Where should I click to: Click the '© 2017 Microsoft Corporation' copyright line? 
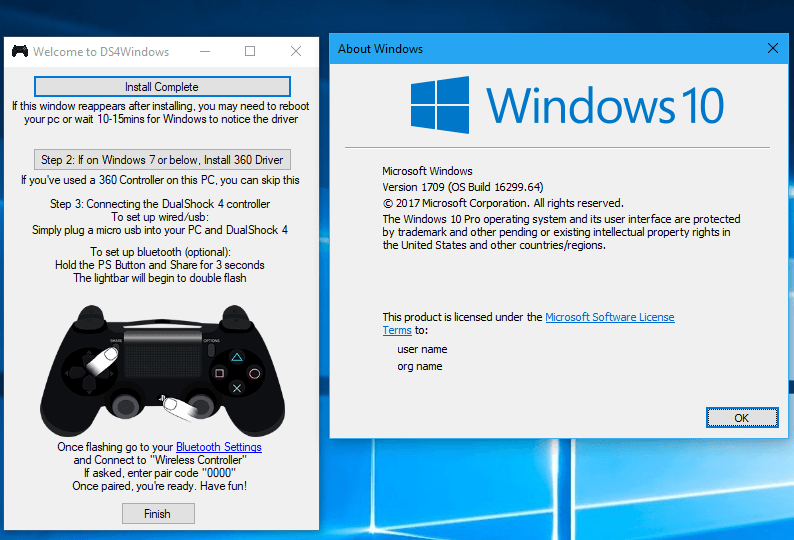coord(503,203)
